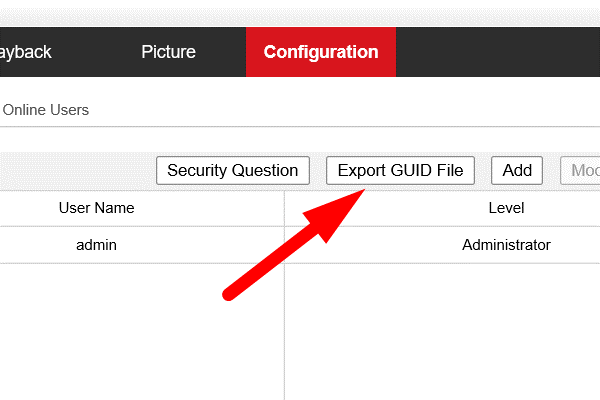Image resolution: width=600 pixels, height=400 pixels.
Task: Click gray toolbar strip left of Security Question
Action: click(78, 171)
